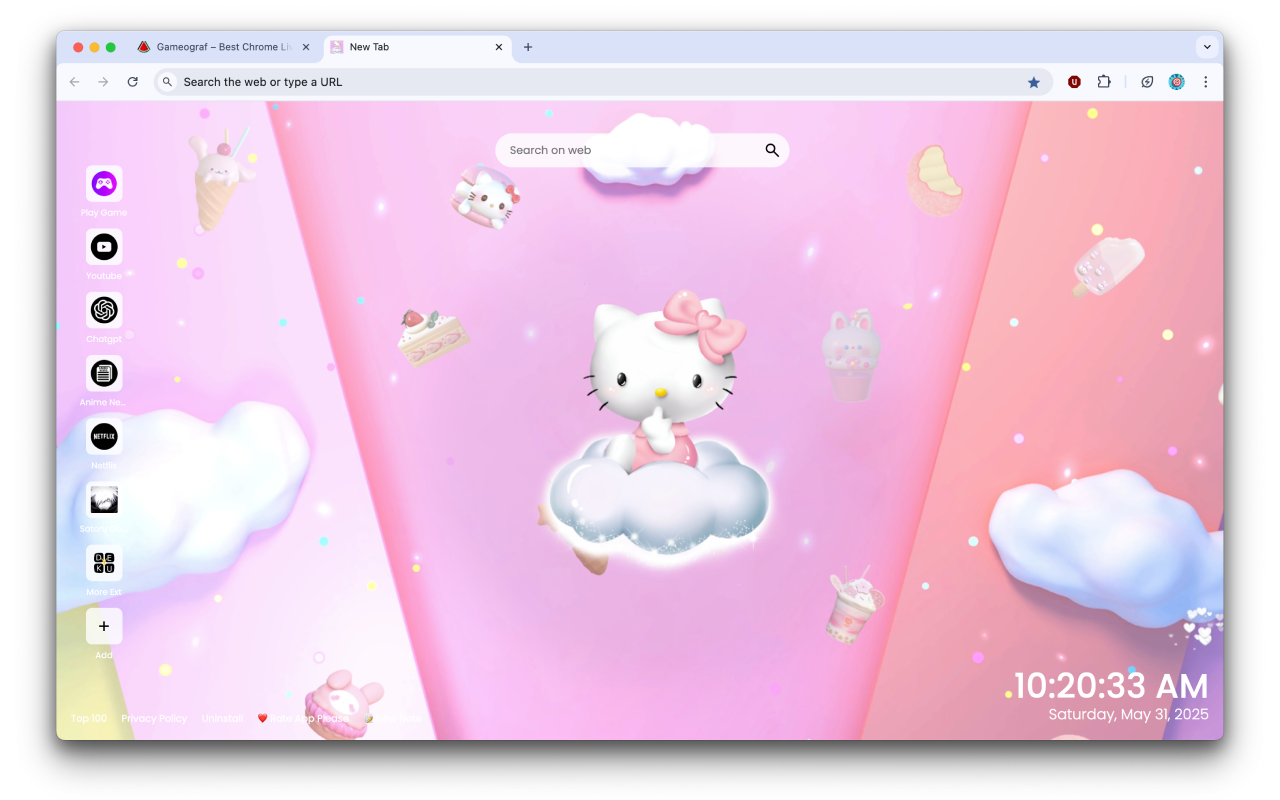
Task: Click the date Saturday, May 31, 2025
Action: (x=1128, y=714)
